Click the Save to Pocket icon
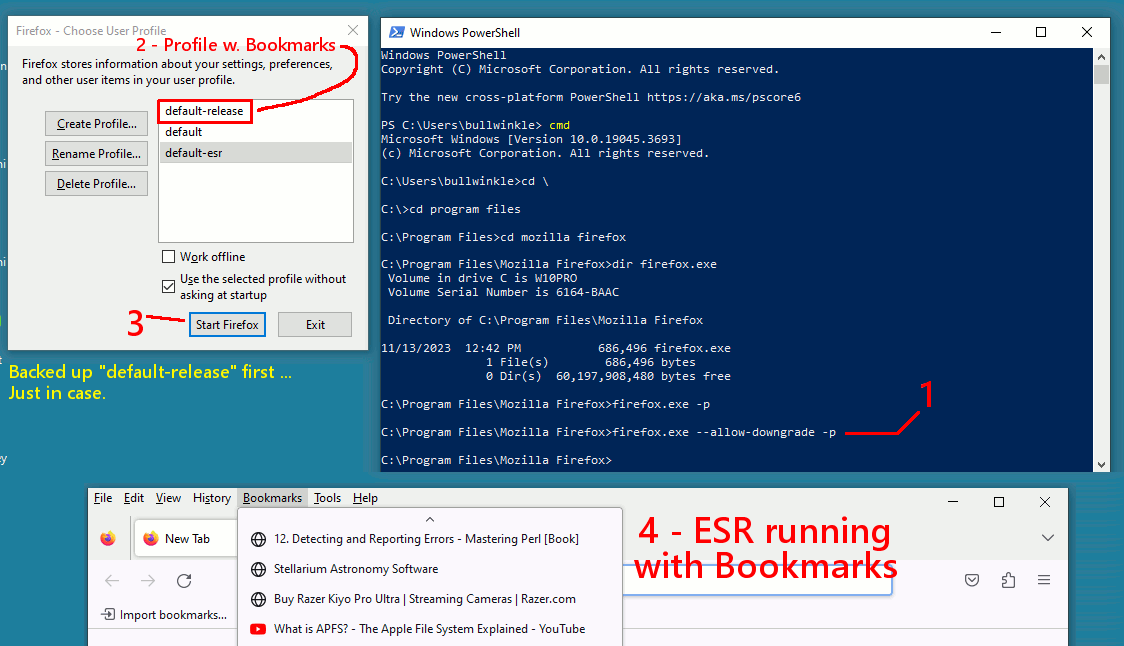The height and width of the screenshot is (646, 1124). pos(972,580)
